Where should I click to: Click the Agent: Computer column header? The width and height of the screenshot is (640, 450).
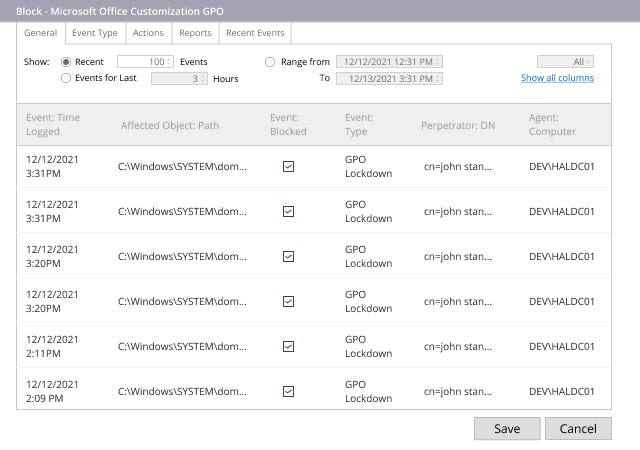tap(552, 124)
